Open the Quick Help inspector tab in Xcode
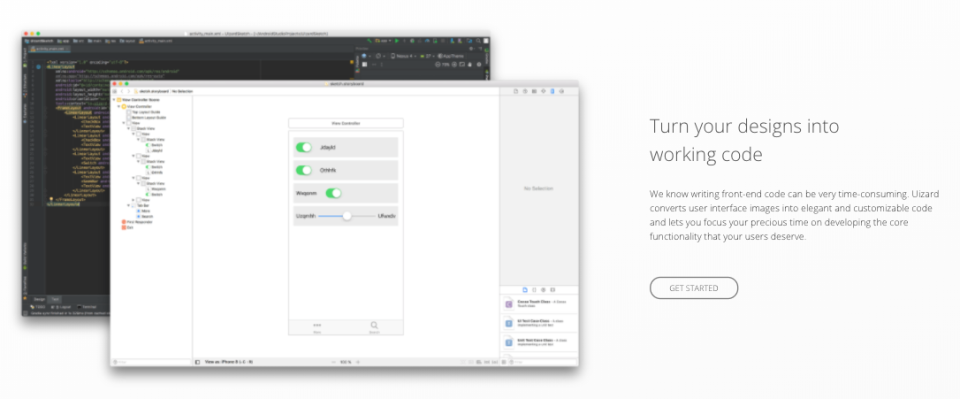Image resolution: width=960 pixels, height=399 pixels. [x=525, y=91]
